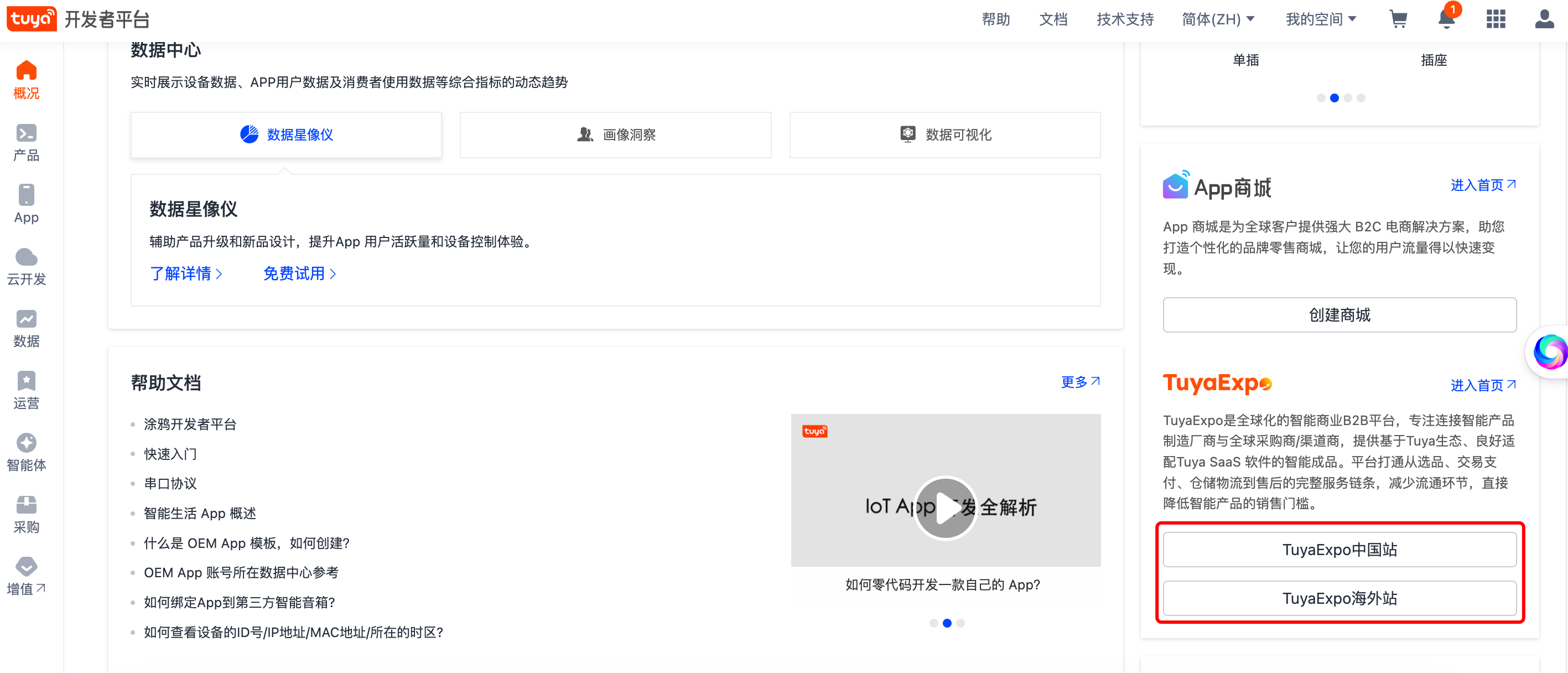Click the 免费试用 link

click(299, 273)
